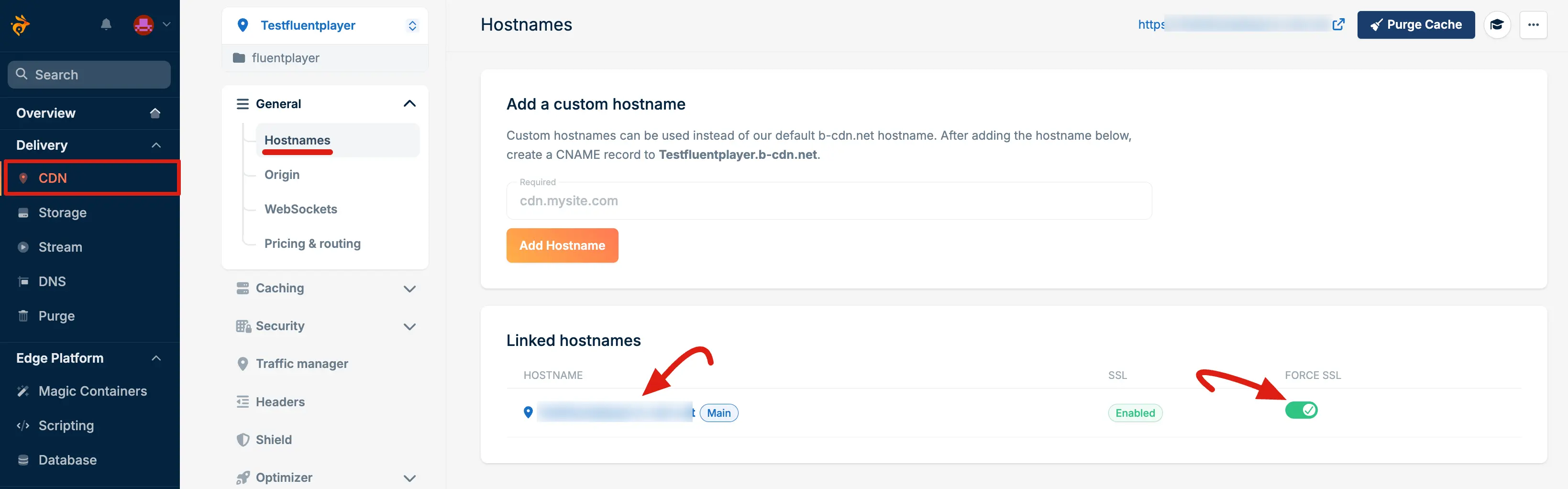Click the Scripting code icon

tap(23, 426)
